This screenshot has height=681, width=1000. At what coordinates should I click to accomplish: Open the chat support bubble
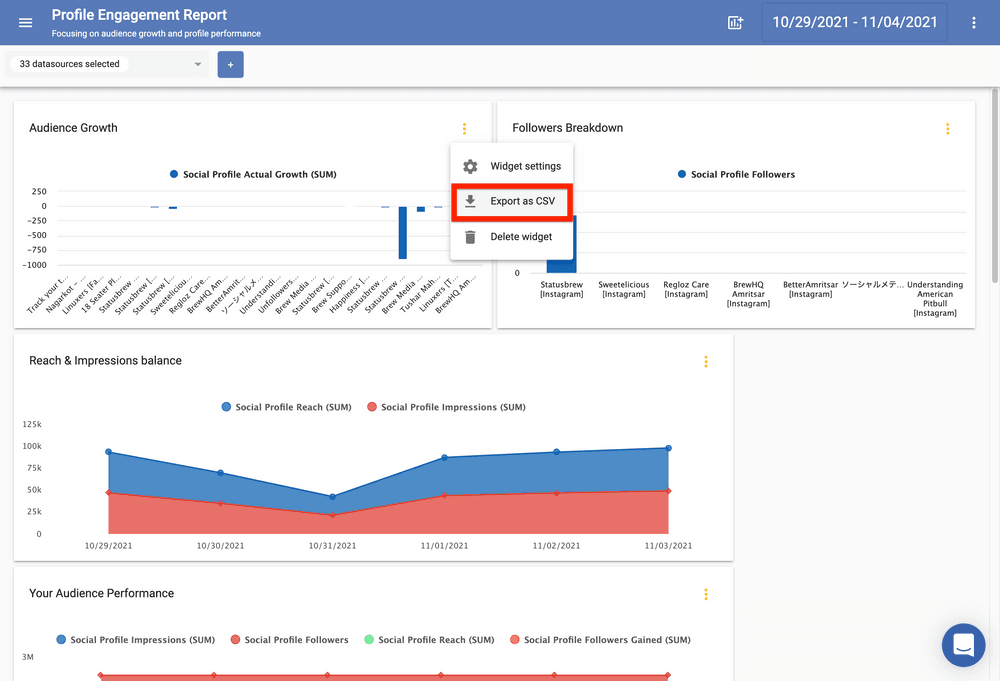(x=963, y=645)
